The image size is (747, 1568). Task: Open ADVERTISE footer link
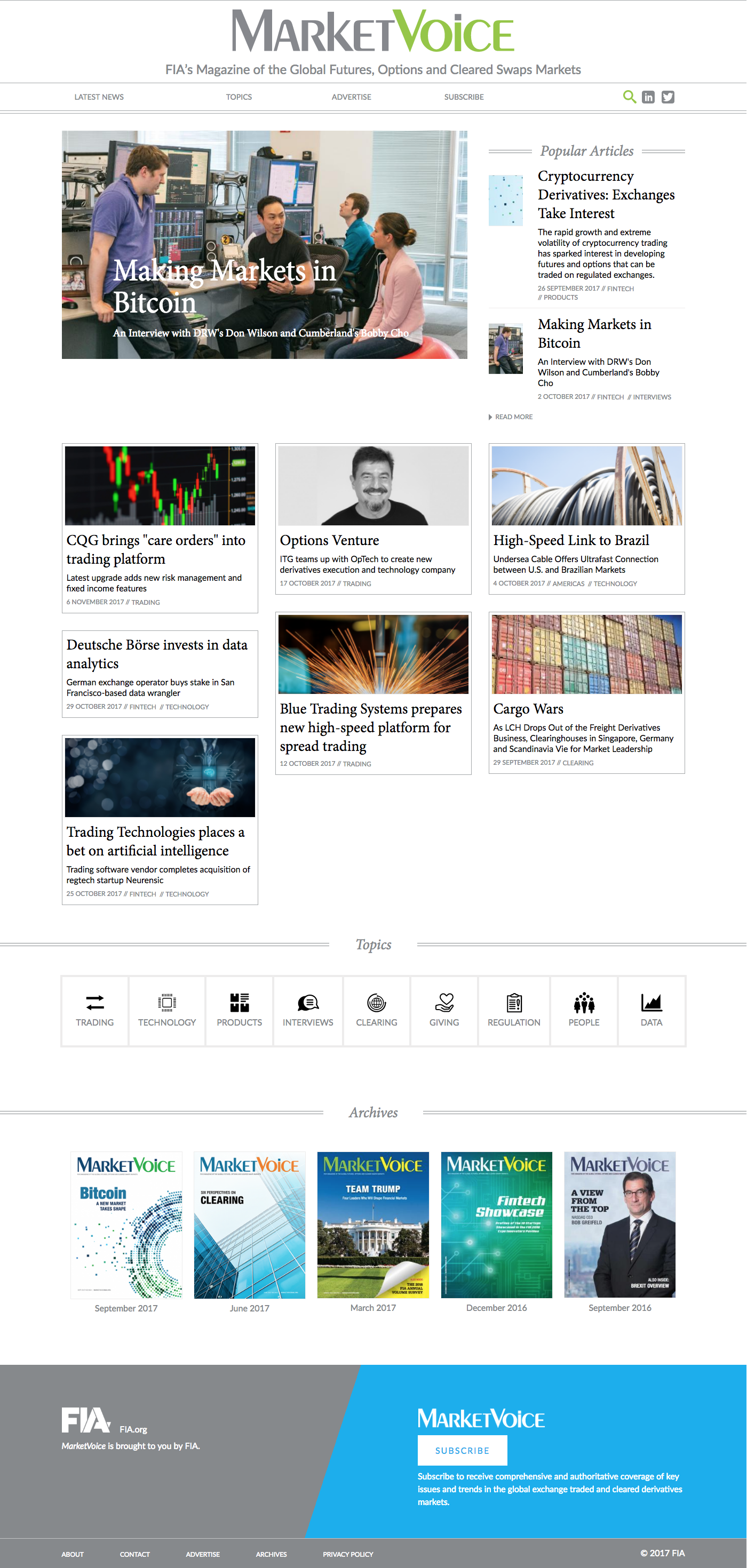[x=203, y=1554]
